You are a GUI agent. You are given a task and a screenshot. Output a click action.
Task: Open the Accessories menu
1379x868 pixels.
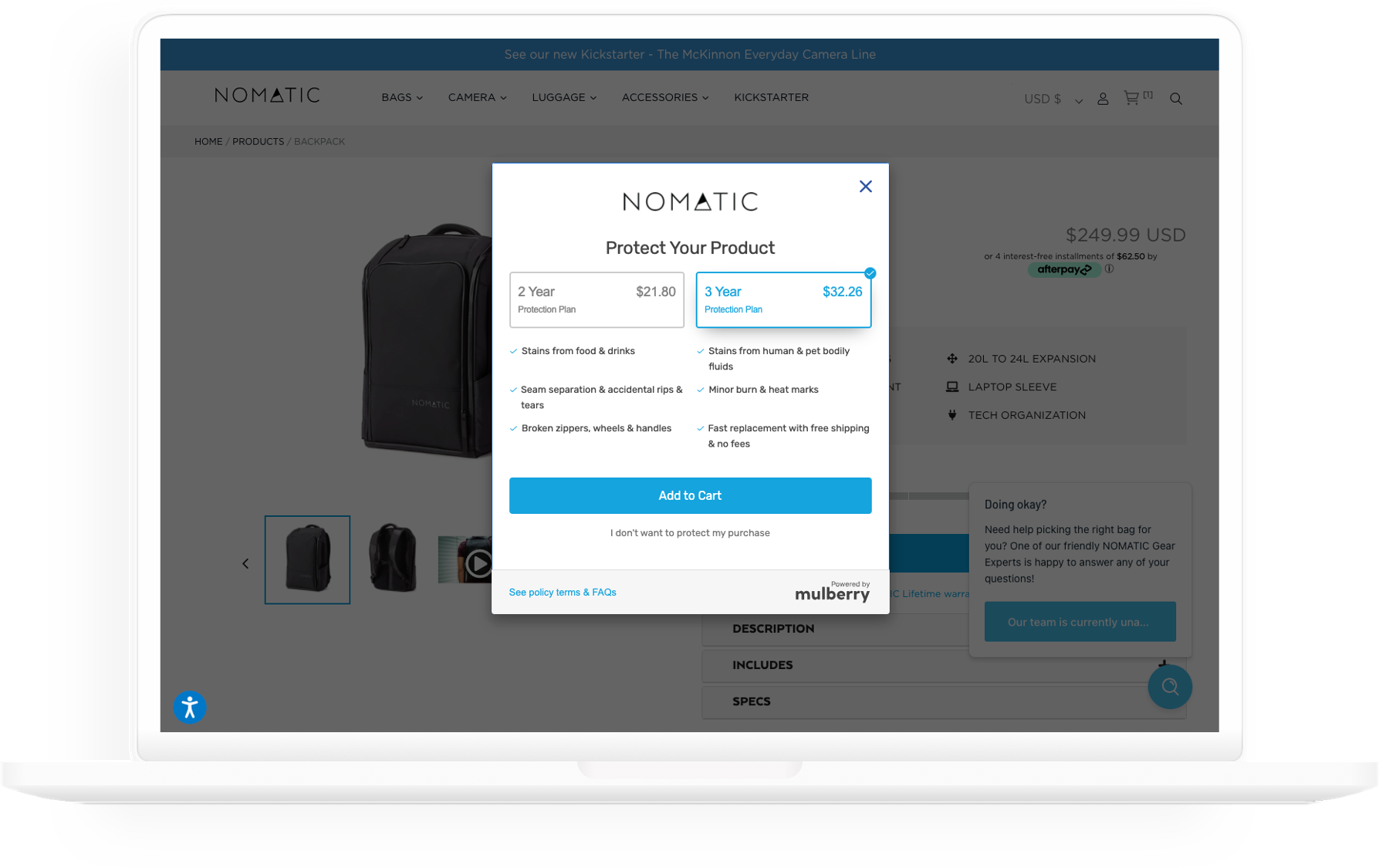tap(664, 98)
